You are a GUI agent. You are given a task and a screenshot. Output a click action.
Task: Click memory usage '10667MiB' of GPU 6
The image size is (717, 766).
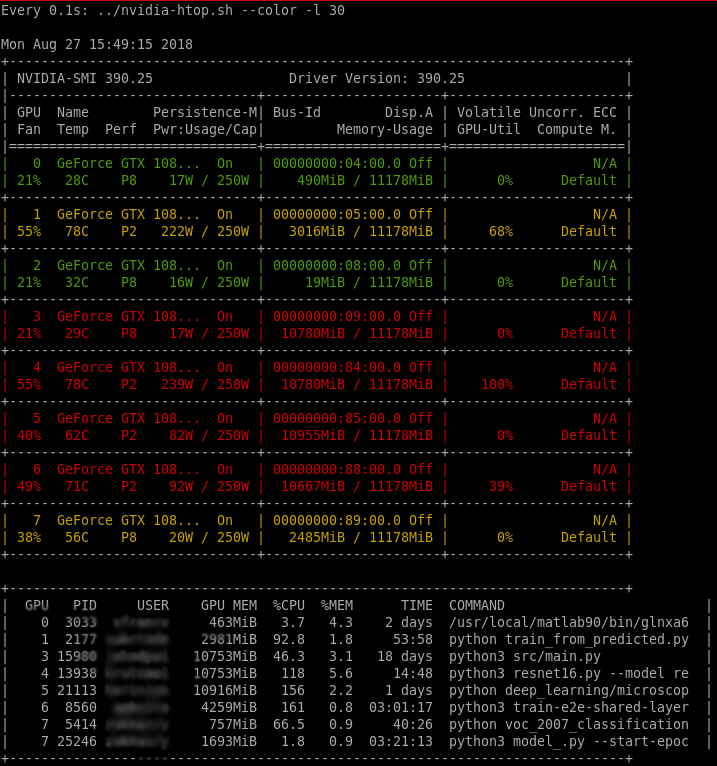tap(313, 487)
